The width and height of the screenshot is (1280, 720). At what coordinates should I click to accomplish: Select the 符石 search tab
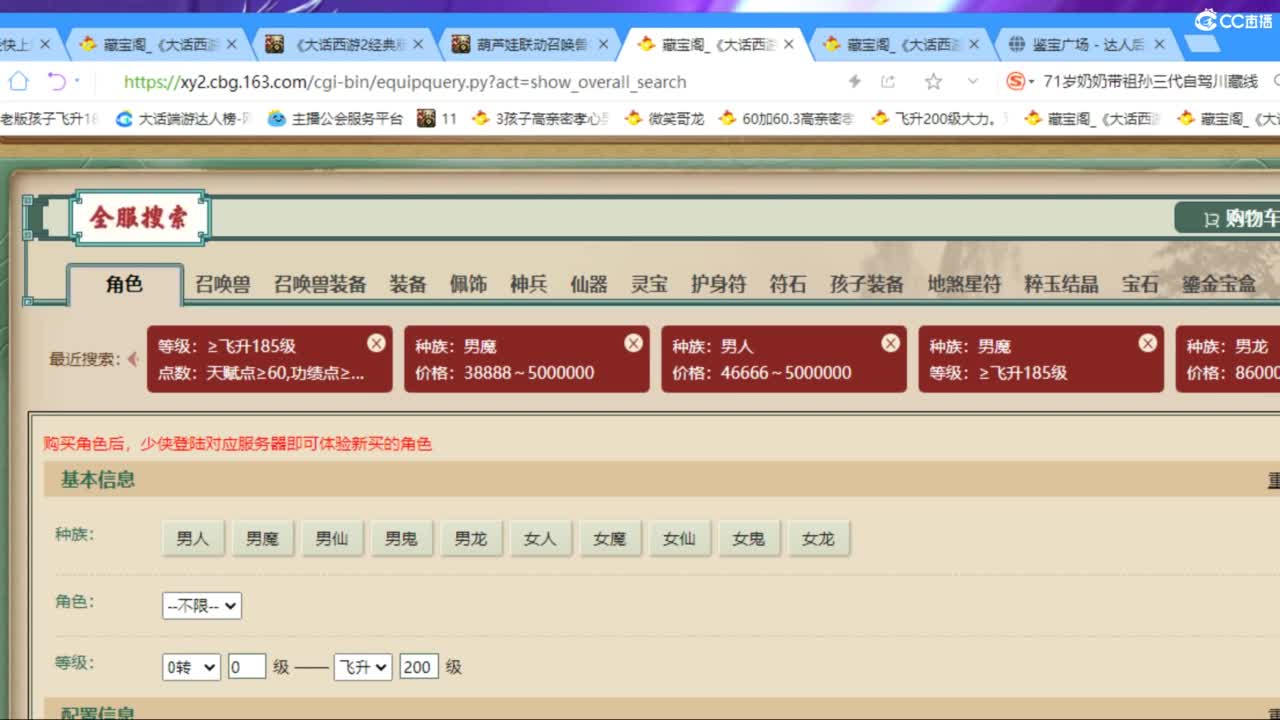click(788, 284)
